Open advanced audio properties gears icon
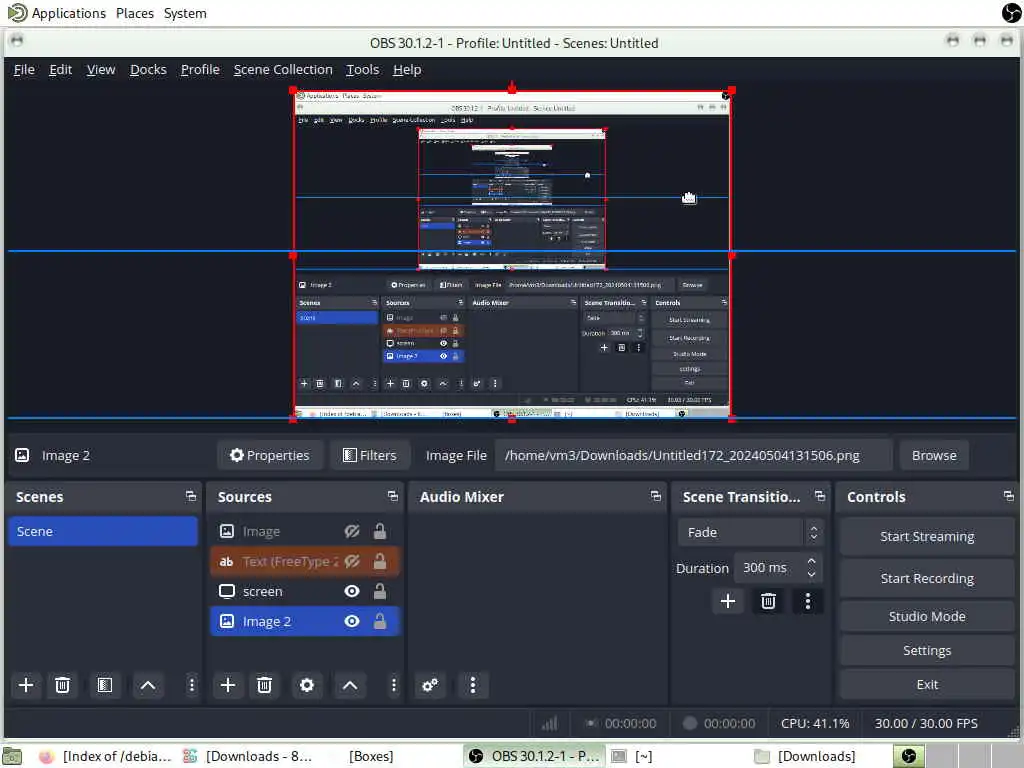This screenshot has height=768, width=1024. click(430, 685)
